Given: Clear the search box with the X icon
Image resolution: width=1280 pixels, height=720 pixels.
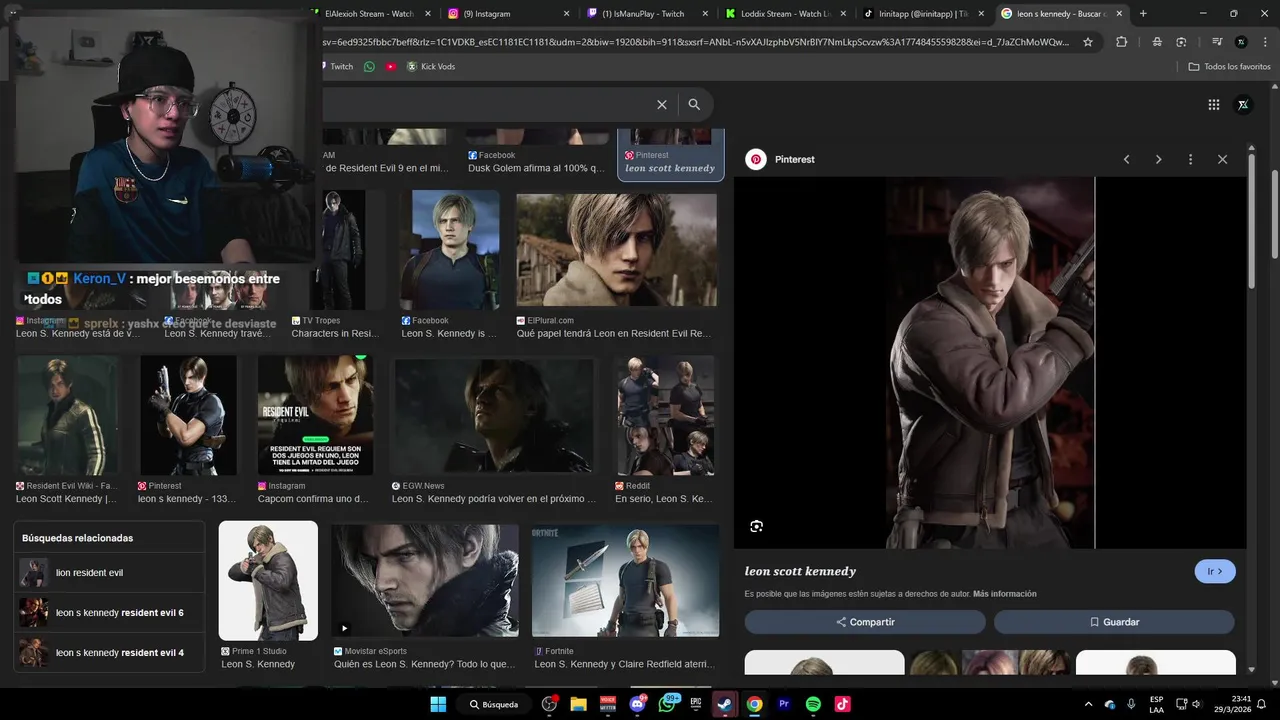Looking at the screenshot, I should (661, 105).
